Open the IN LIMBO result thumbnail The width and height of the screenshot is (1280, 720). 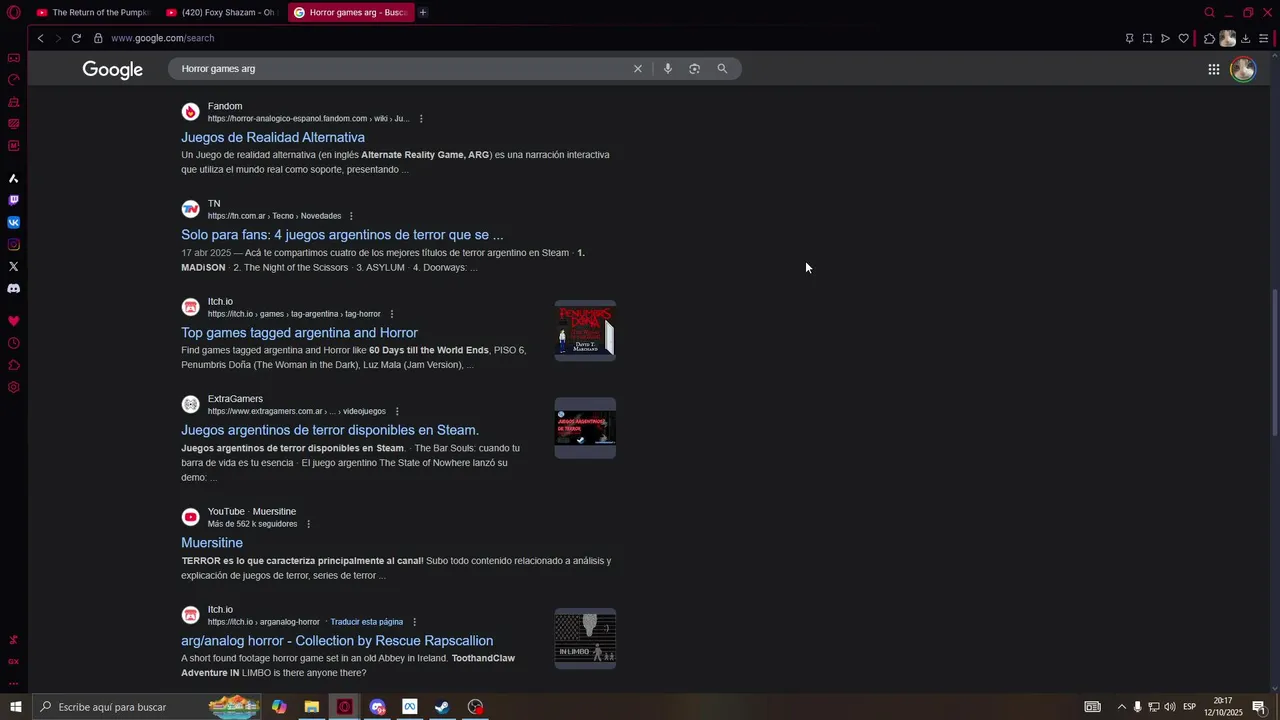click(585, 638)
